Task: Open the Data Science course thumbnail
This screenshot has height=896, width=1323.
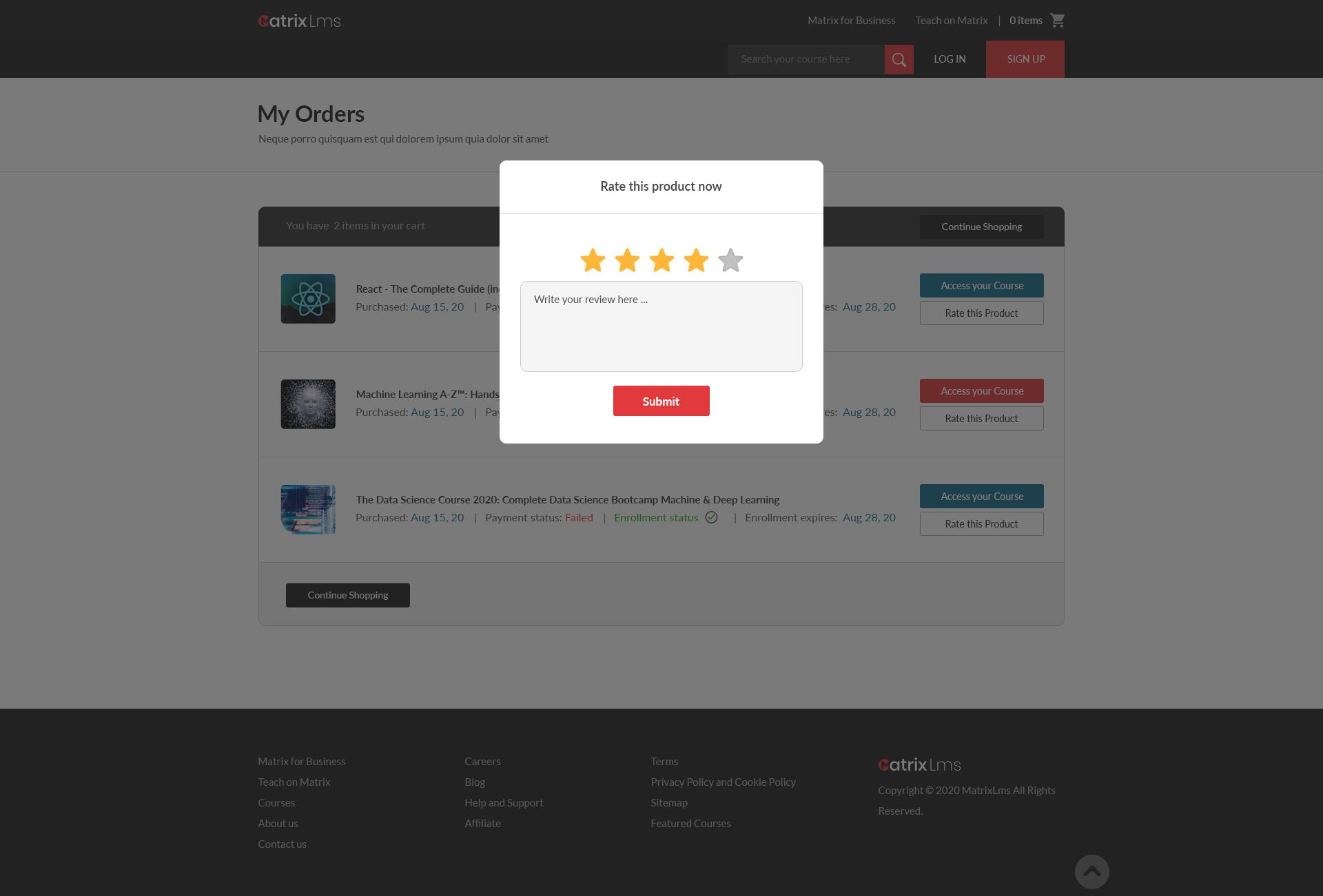Action: pos(308,510)
